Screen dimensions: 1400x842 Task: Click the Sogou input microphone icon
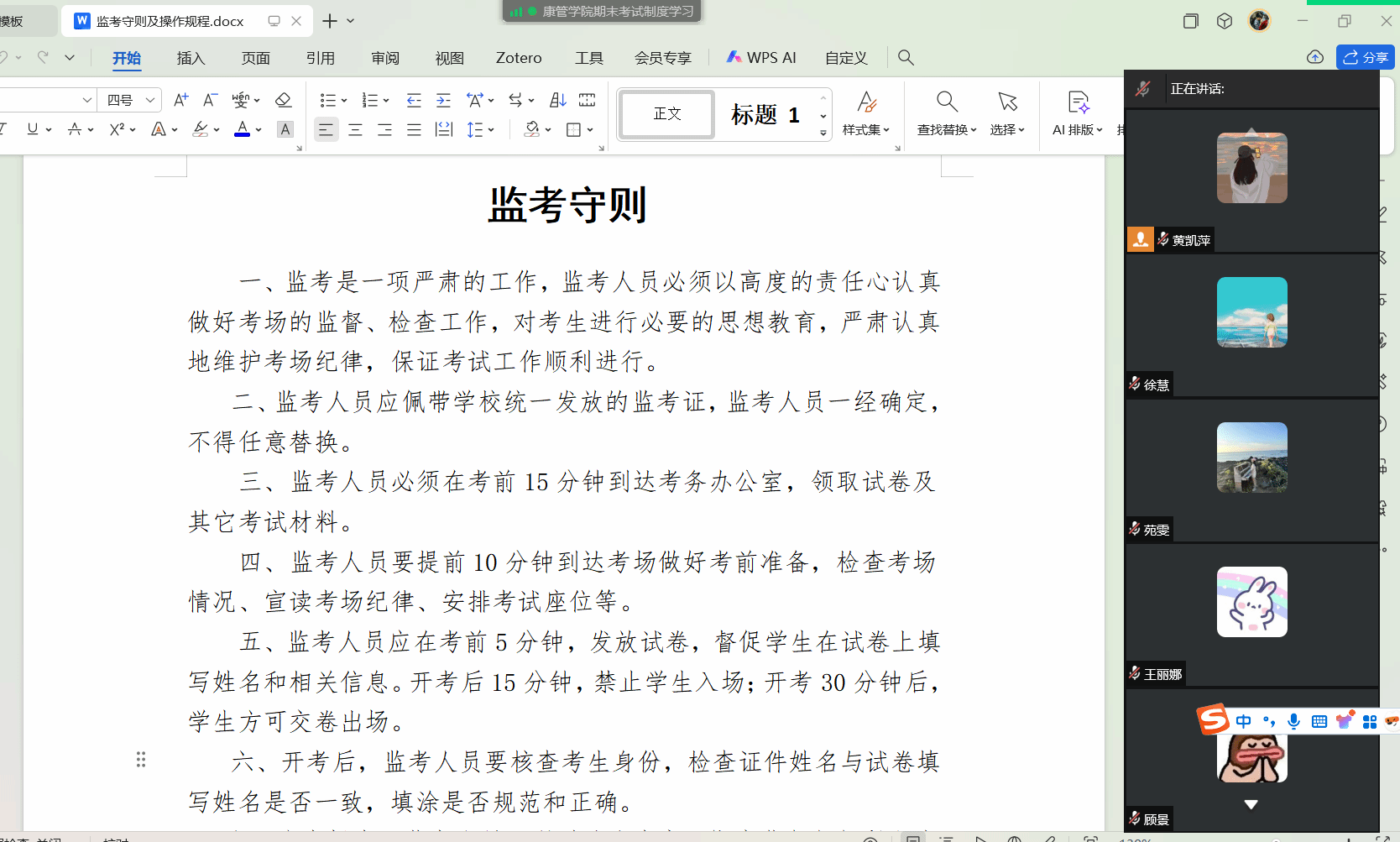pyautogui.click(x=1293, y=721)
